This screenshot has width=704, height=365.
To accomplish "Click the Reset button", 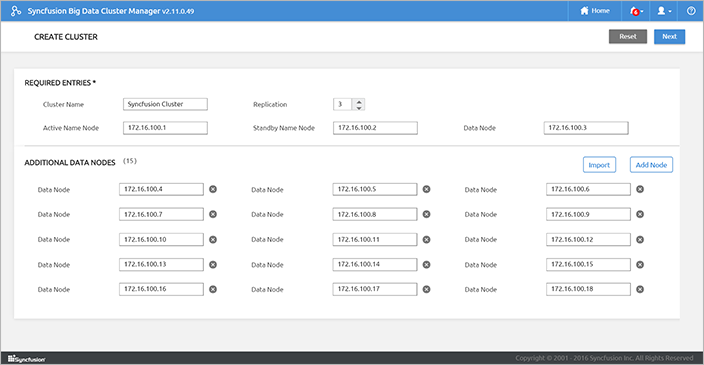I will pos(628,36).
